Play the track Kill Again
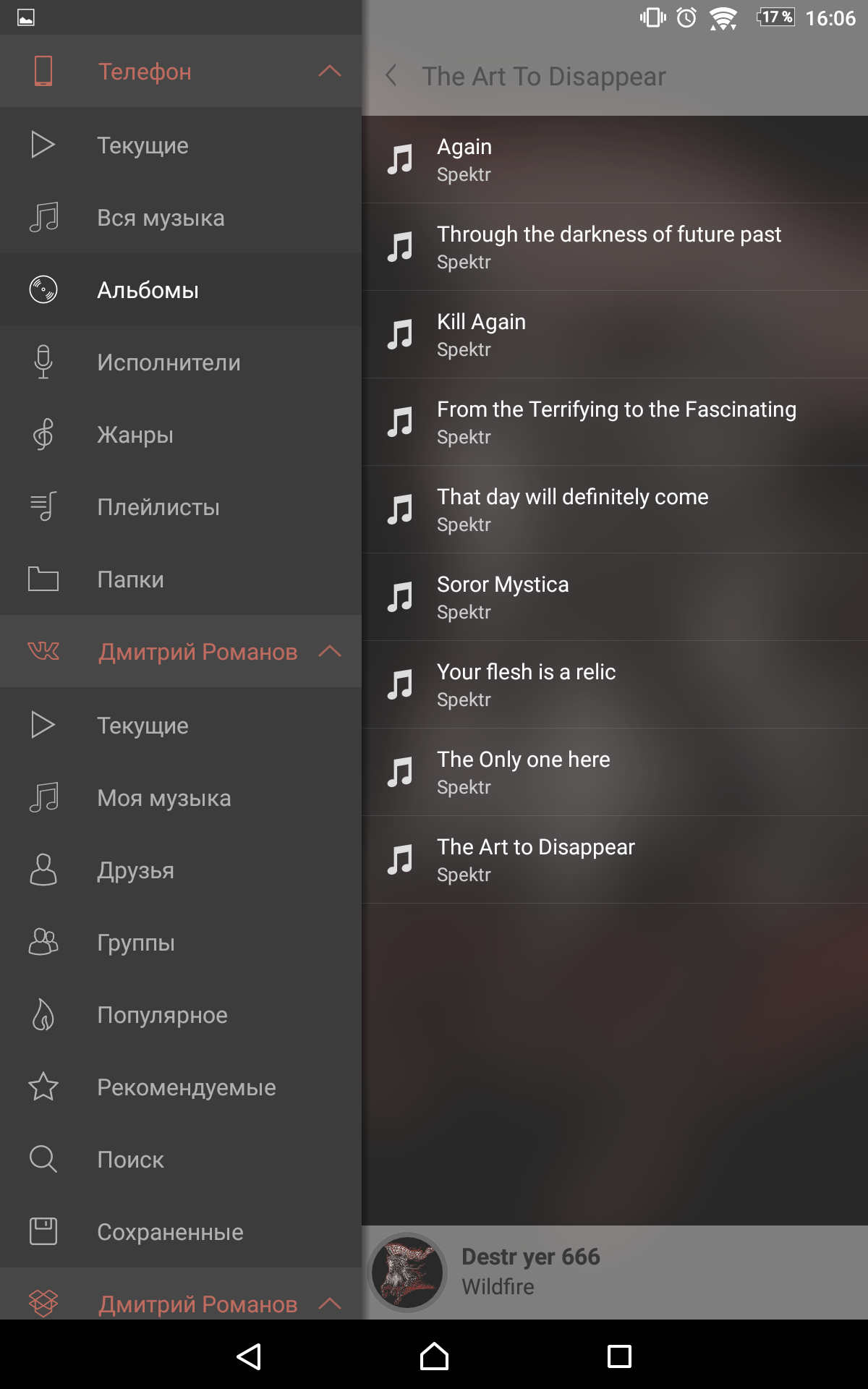The image size is (868, 1389). click(615, 334)
